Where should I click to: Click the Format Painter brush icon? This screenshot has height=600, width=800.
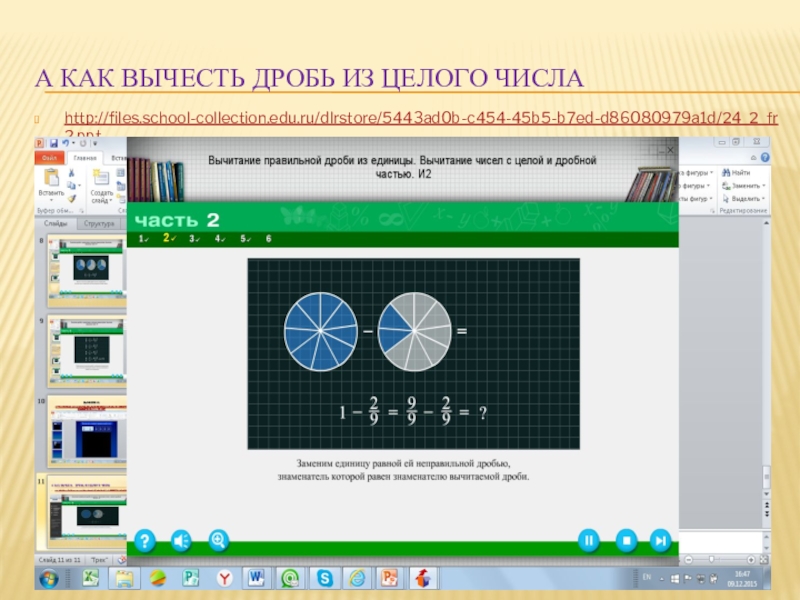coord(72,198)
